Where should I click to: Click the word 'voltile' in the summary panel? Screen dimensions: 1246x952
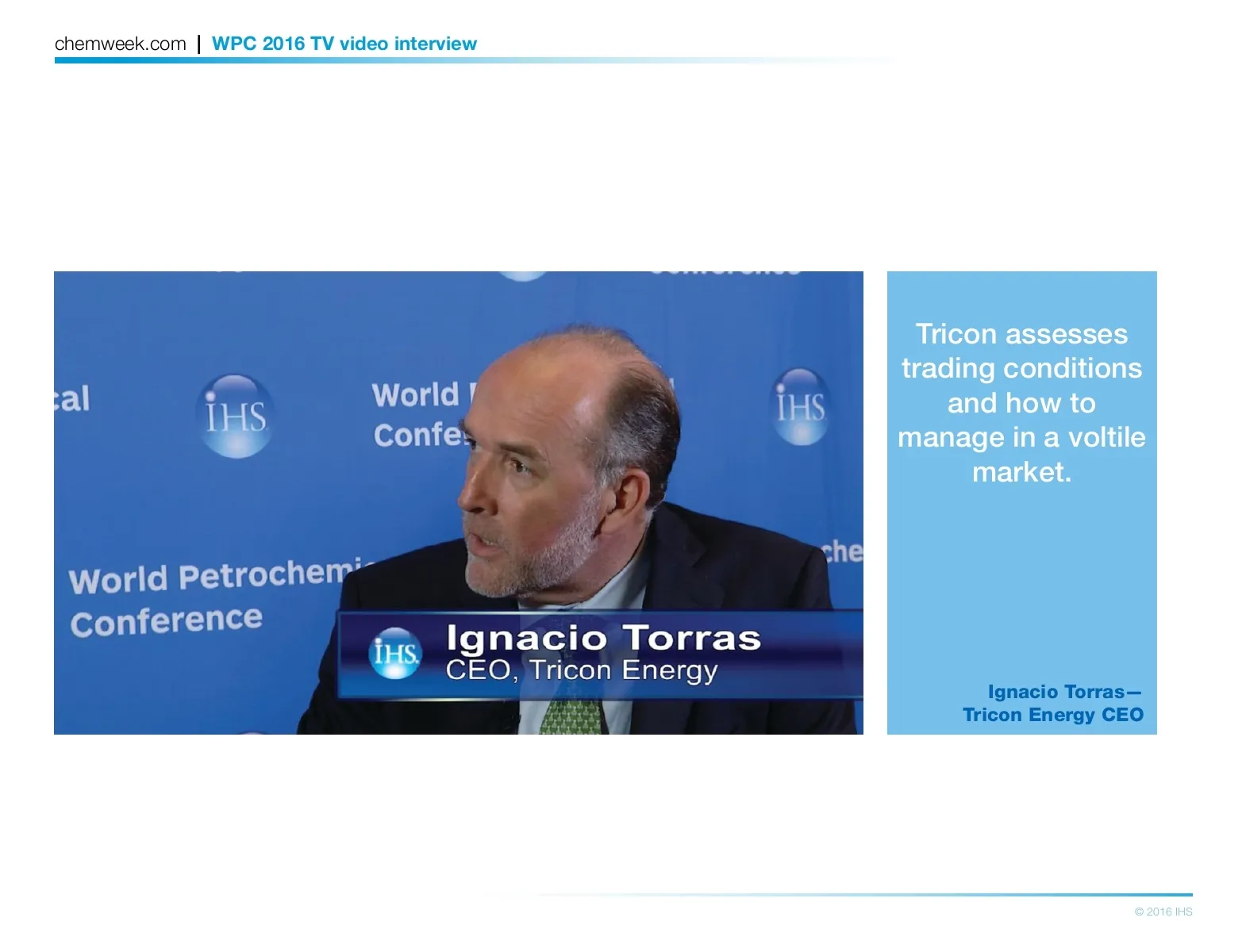1106,437
